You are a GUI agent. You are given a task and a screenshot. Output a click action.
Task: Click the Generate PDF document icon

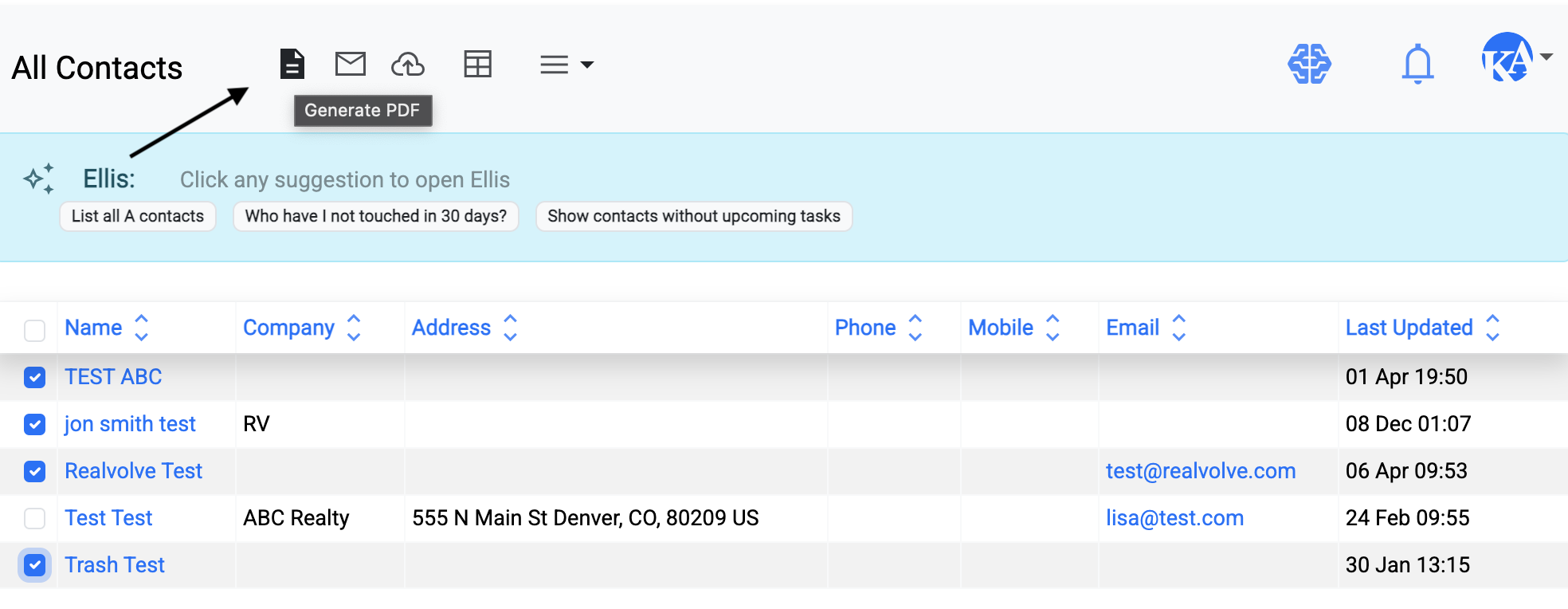click(x=292, y=64)
